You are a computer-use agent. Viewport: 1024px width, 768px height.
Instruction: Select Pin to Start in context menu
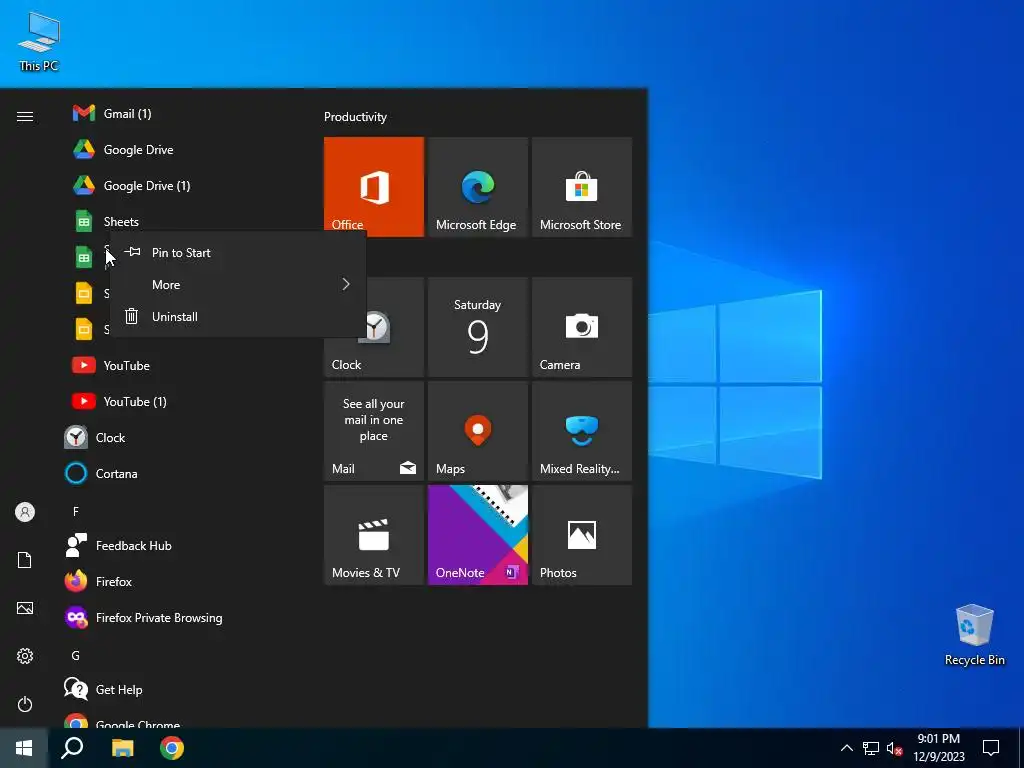(x=238, y=252)
